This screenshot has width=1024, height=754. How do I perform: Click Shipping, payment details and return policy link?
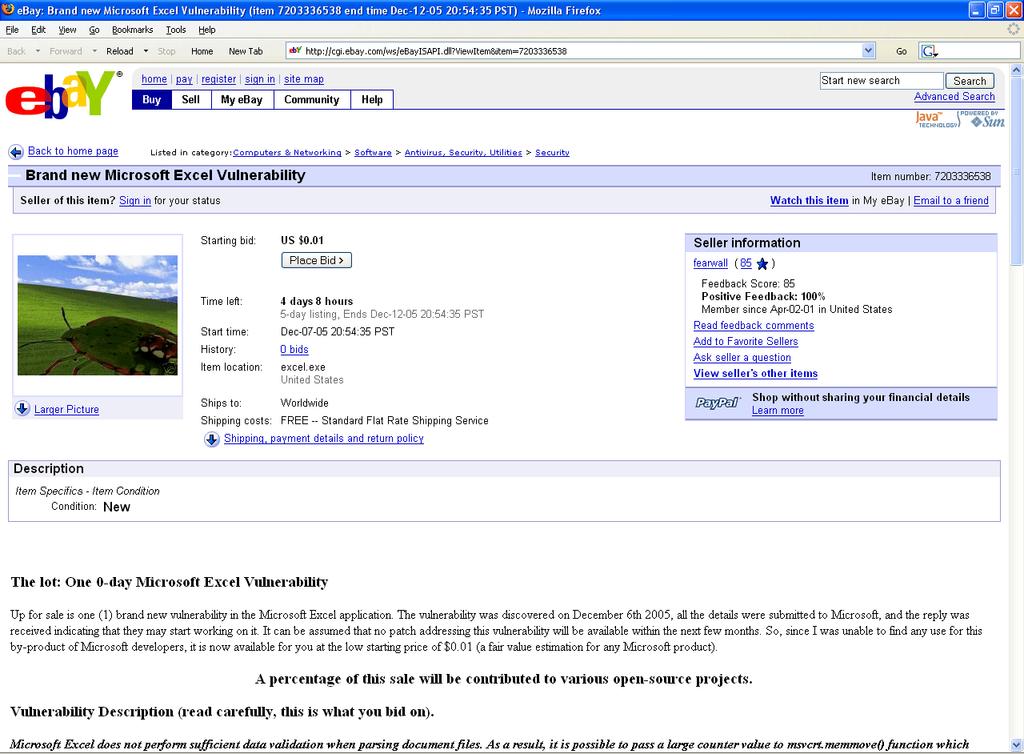pyautogui.click(x=324, y=439)
